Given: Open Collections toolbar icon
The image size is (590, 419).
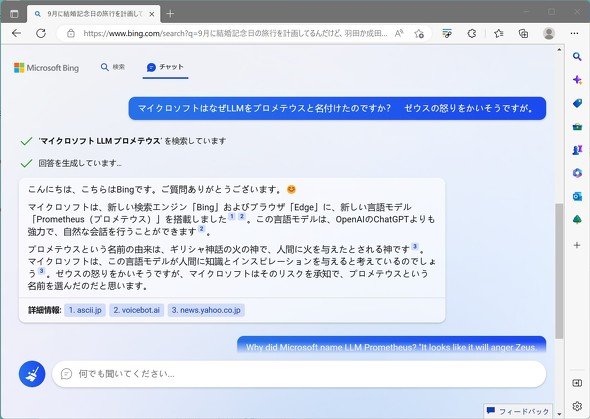Looking at the screenshot, I should tap(523, 33).
